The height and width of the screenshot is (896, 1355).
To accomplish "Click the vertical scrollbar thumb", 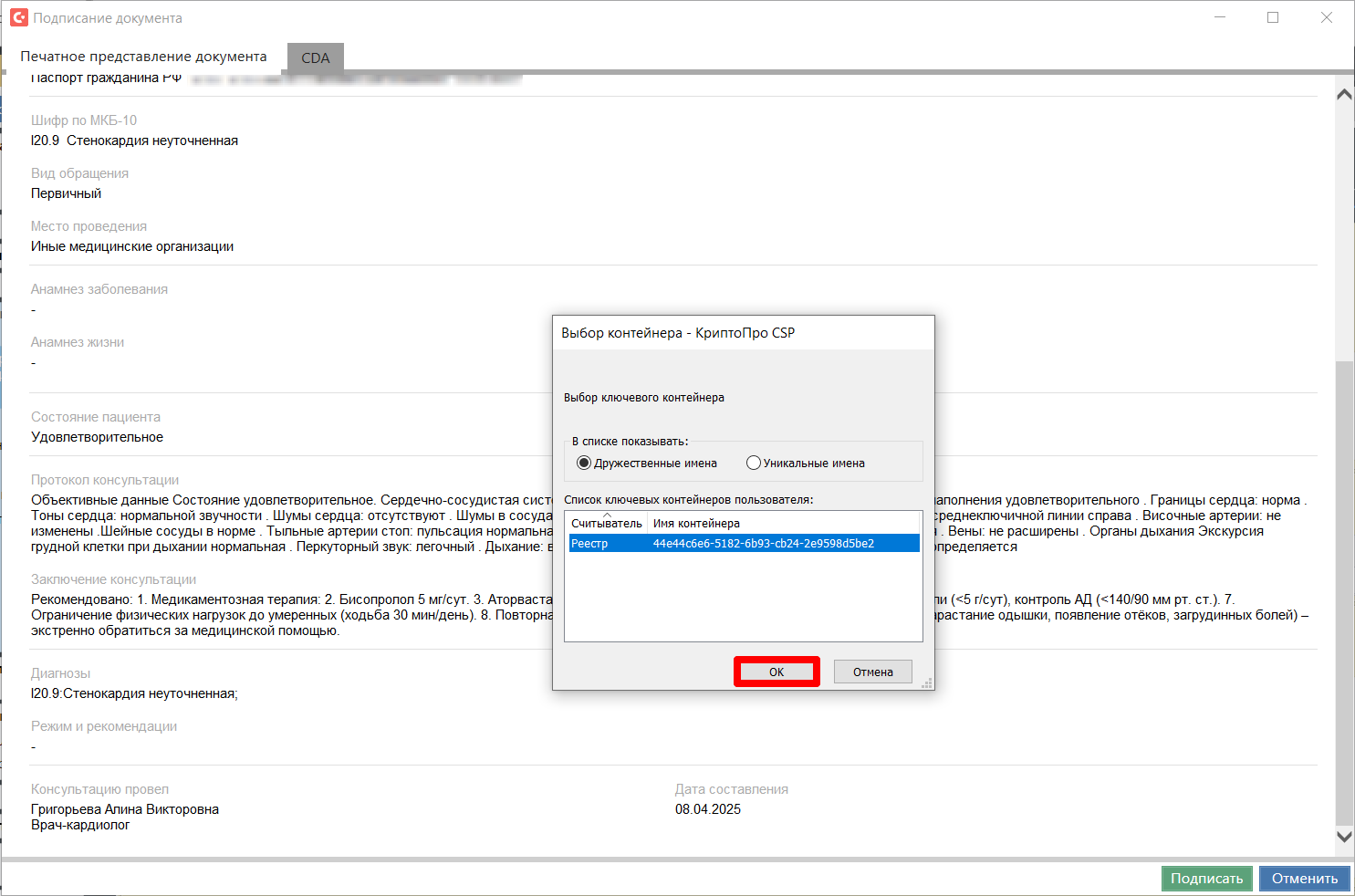I will (1344, 593).
